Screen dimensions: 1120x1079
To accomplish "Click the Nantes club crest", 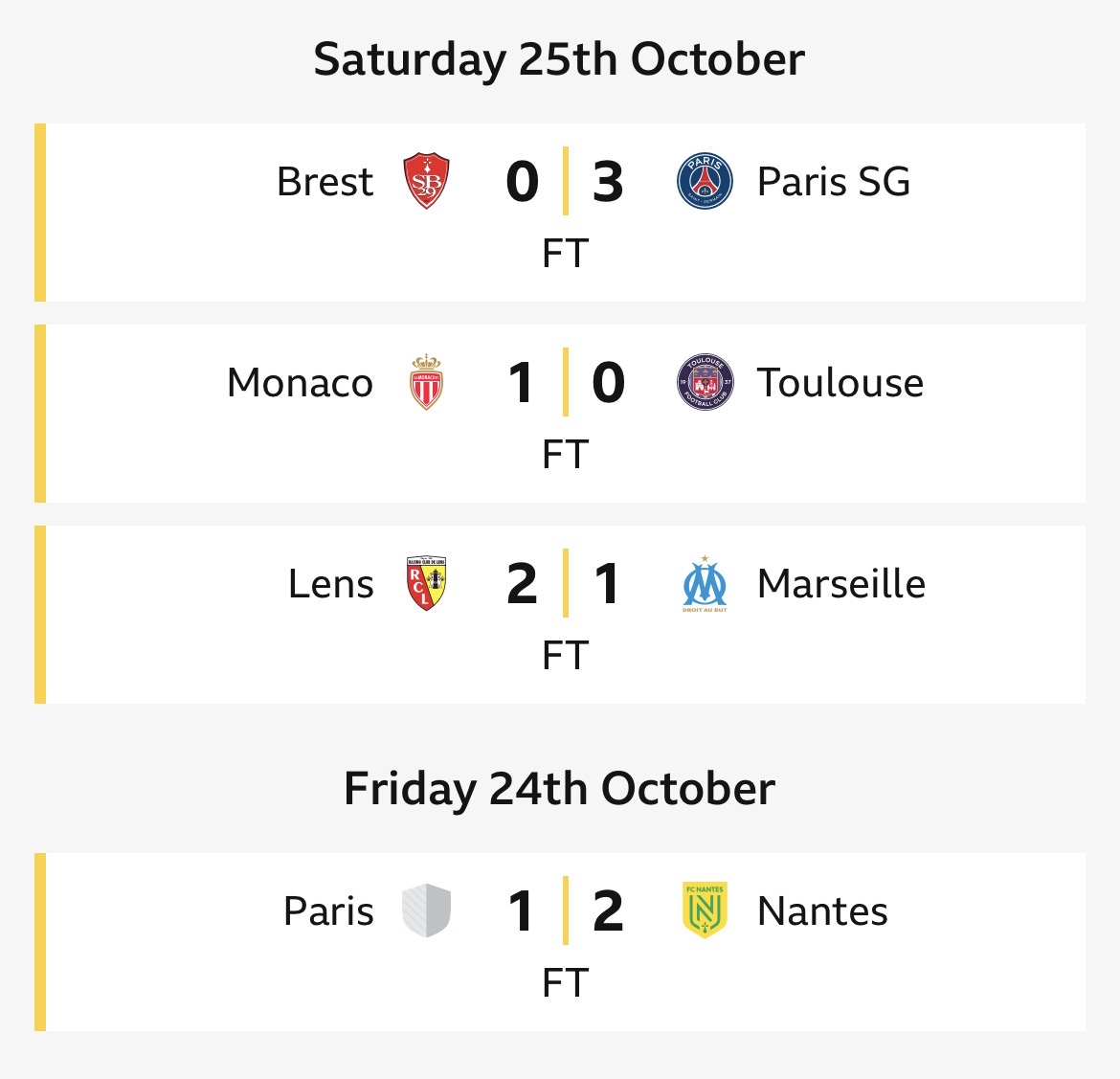I will (705, 910).
